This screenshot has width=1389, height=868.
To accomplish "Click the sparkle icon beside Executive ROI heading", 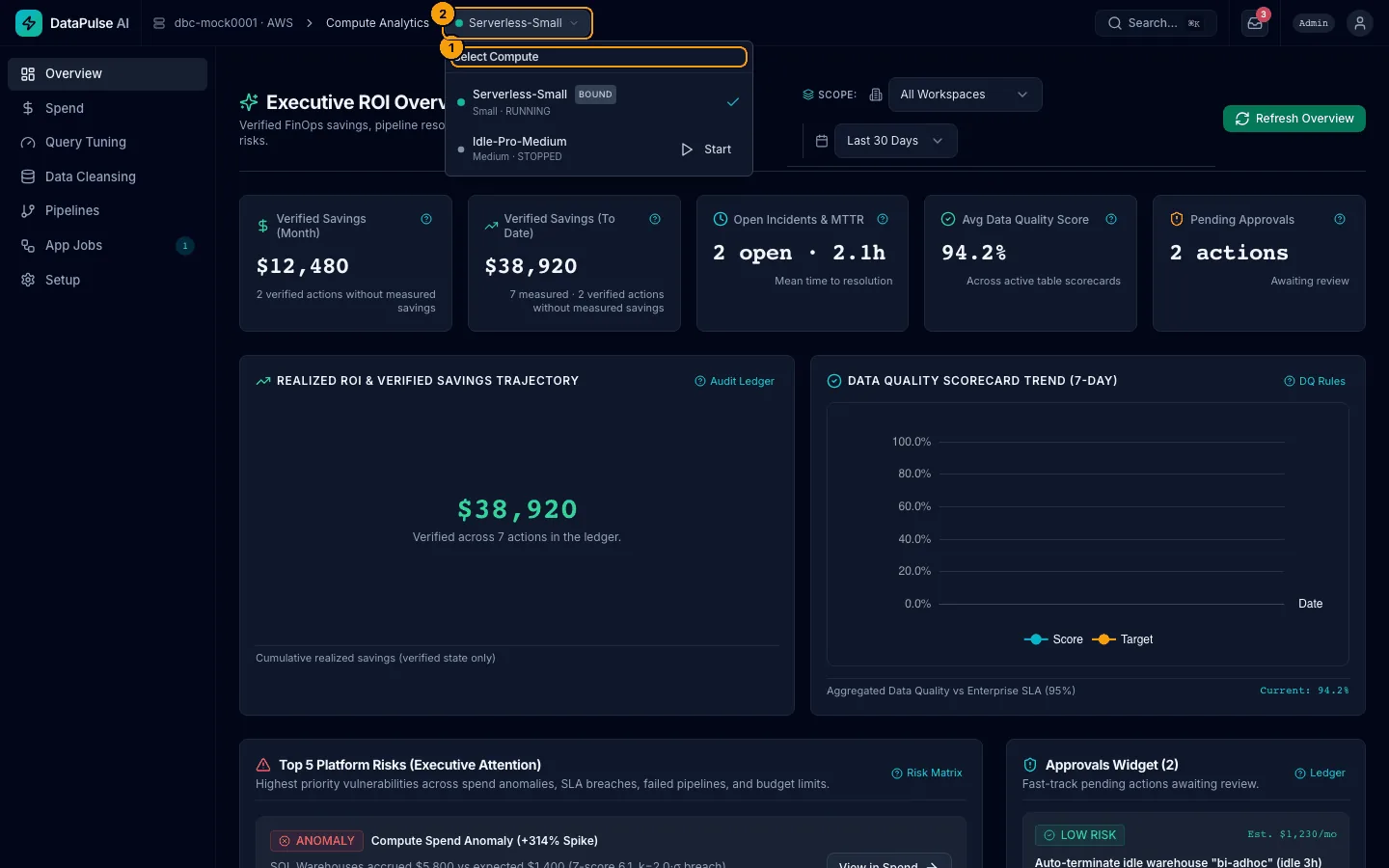I will click(x=249, y=102).
